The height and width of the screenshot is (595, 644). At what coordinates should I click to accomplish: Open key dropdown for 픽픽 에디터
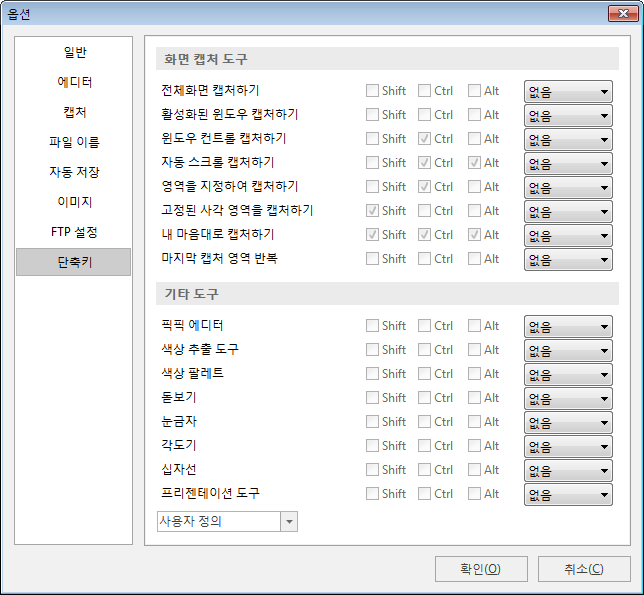click(x=568, y=326)
